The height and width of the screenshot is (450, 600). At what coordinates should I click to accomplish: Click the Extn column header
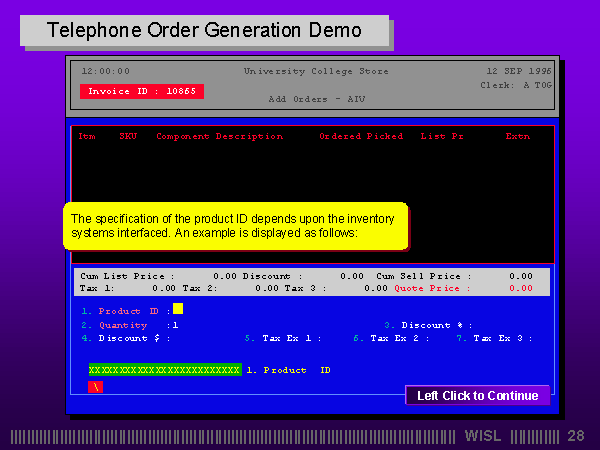pyautogui.click(x=518, y=136)
